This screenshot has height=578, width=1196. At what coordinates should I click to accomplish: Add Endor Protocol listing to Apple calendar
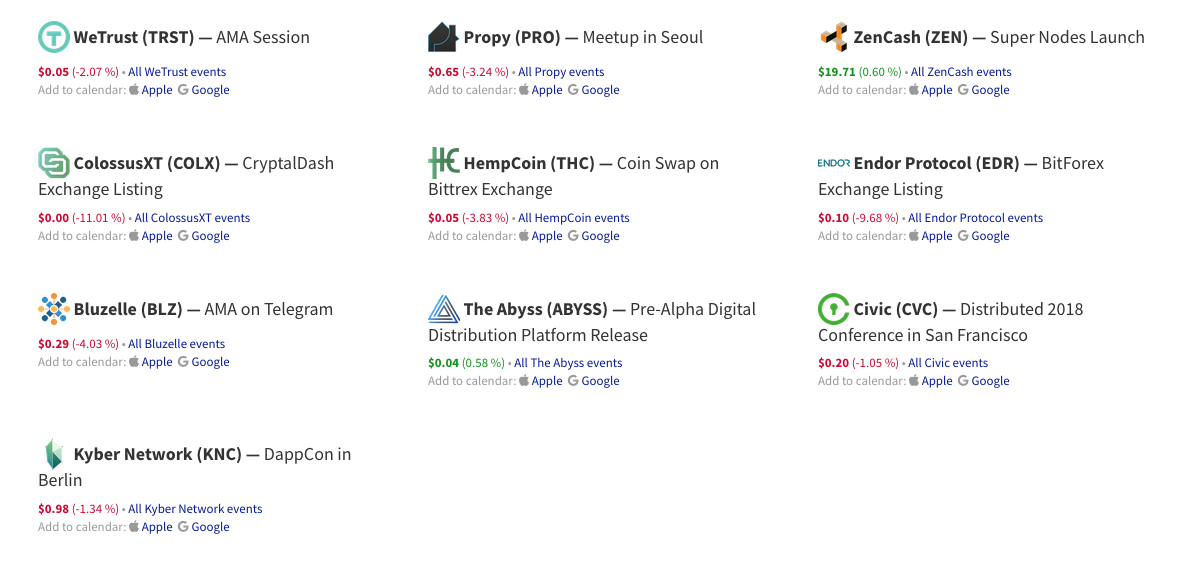point(936,236)
